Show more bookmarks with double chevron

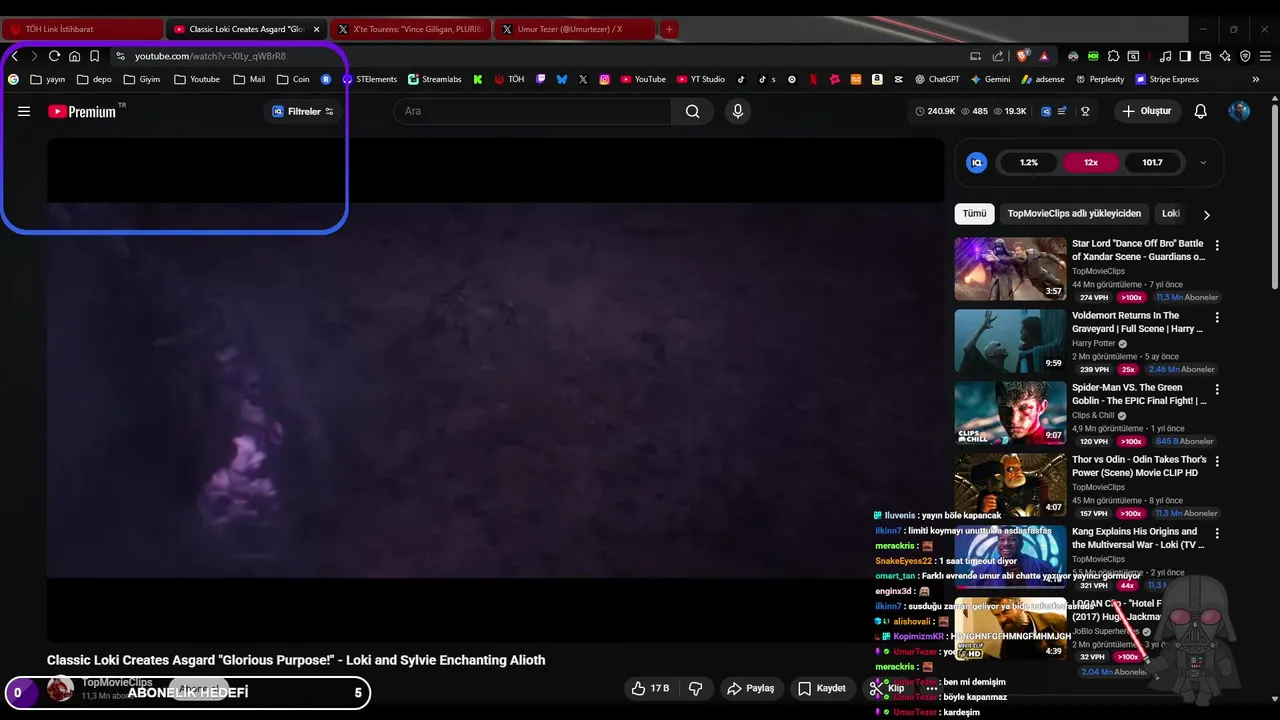coord(1255,79)
